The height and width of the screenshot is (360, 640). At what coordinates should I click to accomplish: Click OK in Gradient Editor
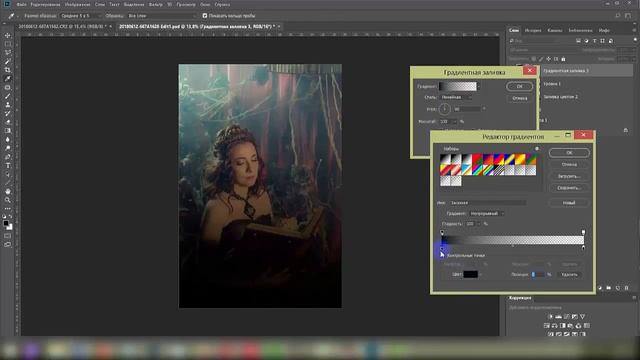(x=569, y=153)
